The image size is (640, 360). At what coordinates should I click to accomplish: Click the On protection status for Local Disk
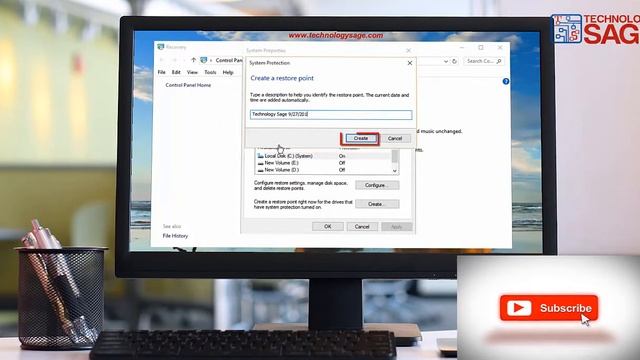(342, 156)
